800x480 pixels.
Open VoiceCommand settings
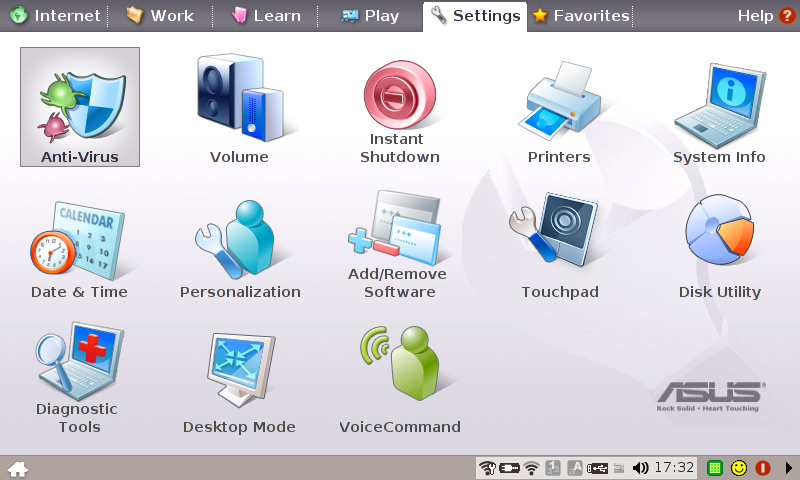[399, 380]
